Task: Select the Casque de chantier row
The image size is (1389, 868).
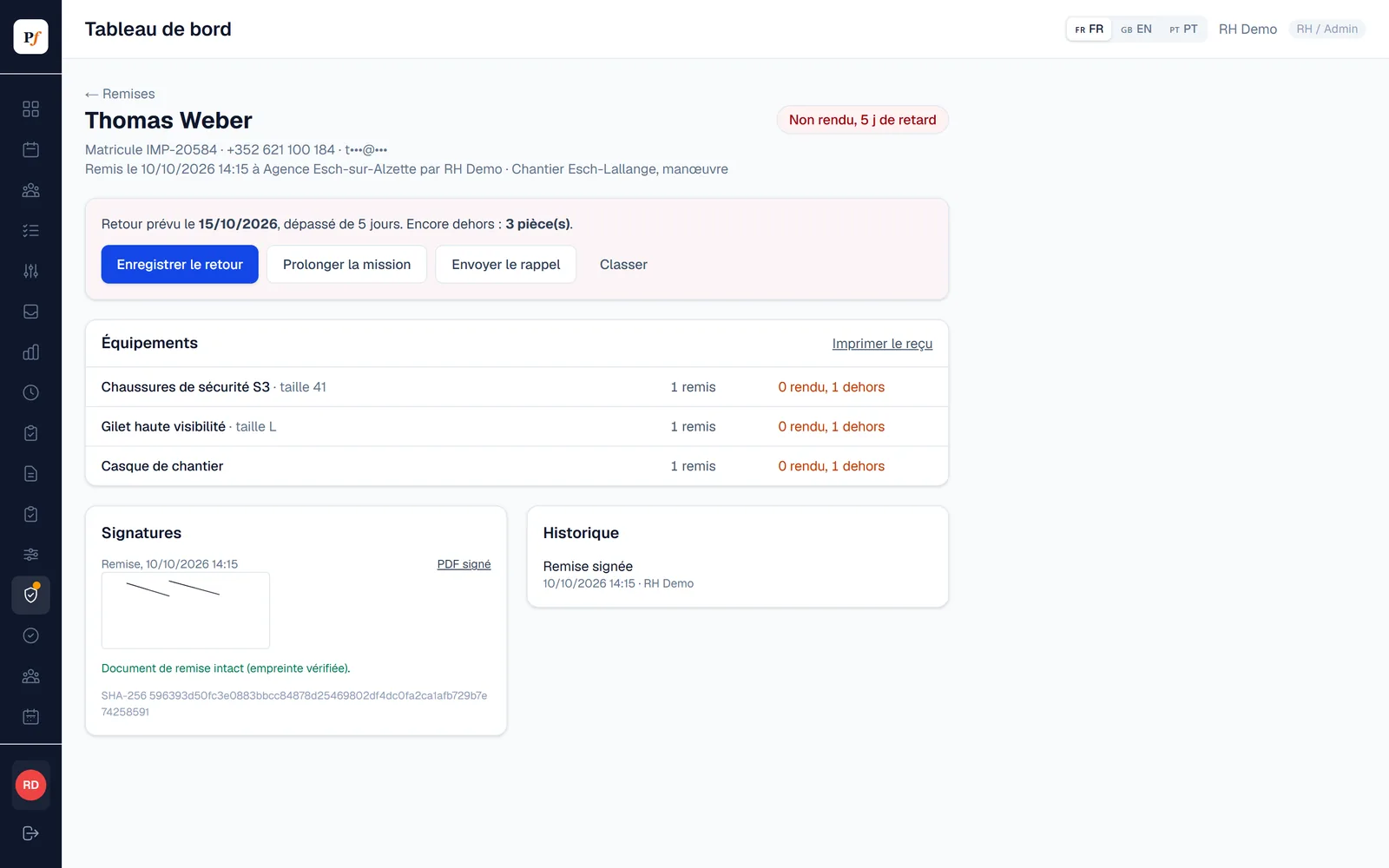Action: click(x=517, y=466)
